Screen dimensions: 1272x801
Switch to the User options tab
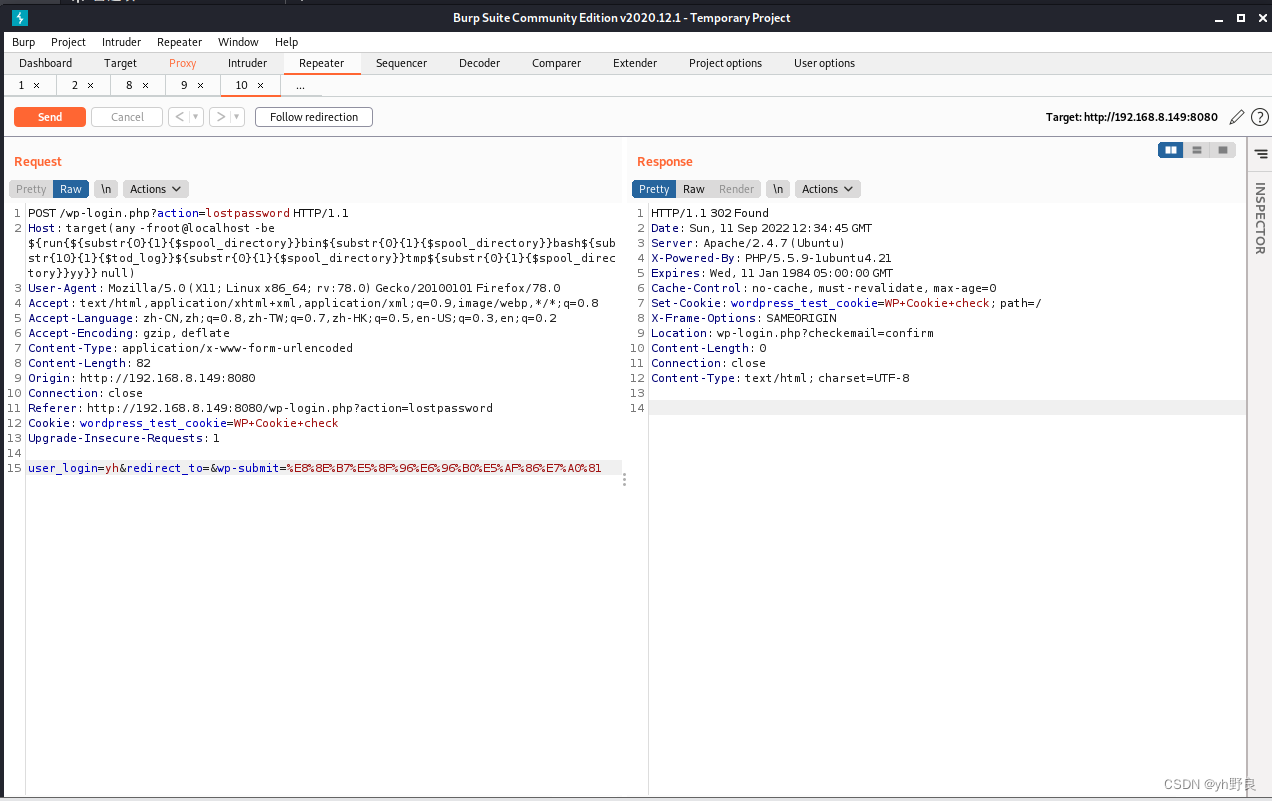[x=825, y=63]
